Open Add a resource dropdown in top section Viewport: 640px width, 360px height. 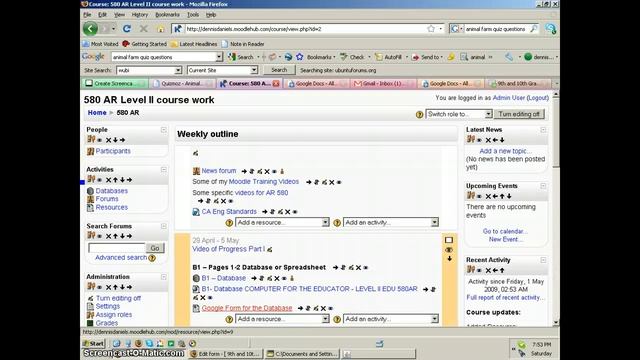pyautogui.click(x=282, y=222)
